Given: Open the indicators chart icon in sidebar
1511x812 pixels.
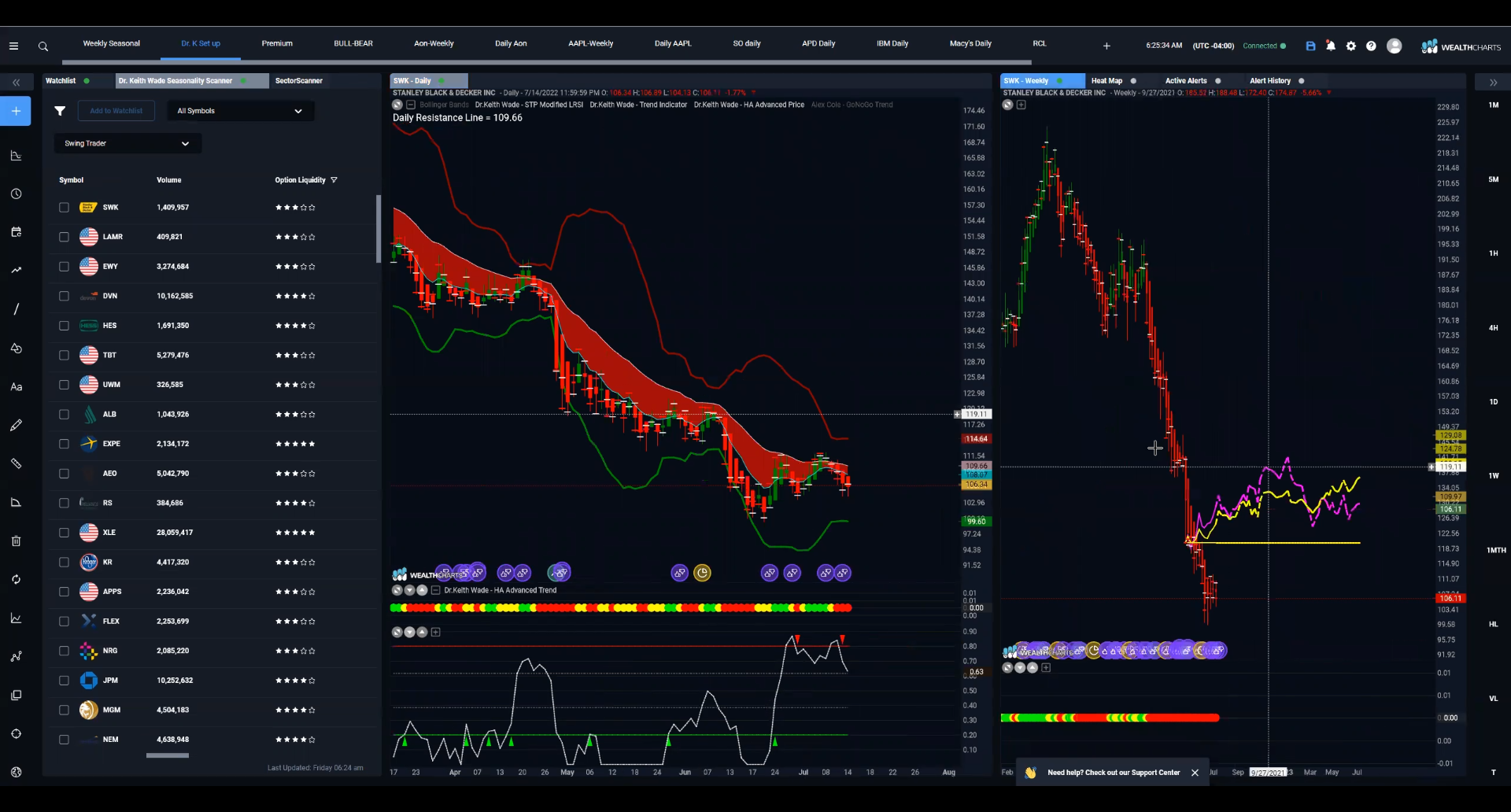Looking at the screenshot, I should [16, 155].
